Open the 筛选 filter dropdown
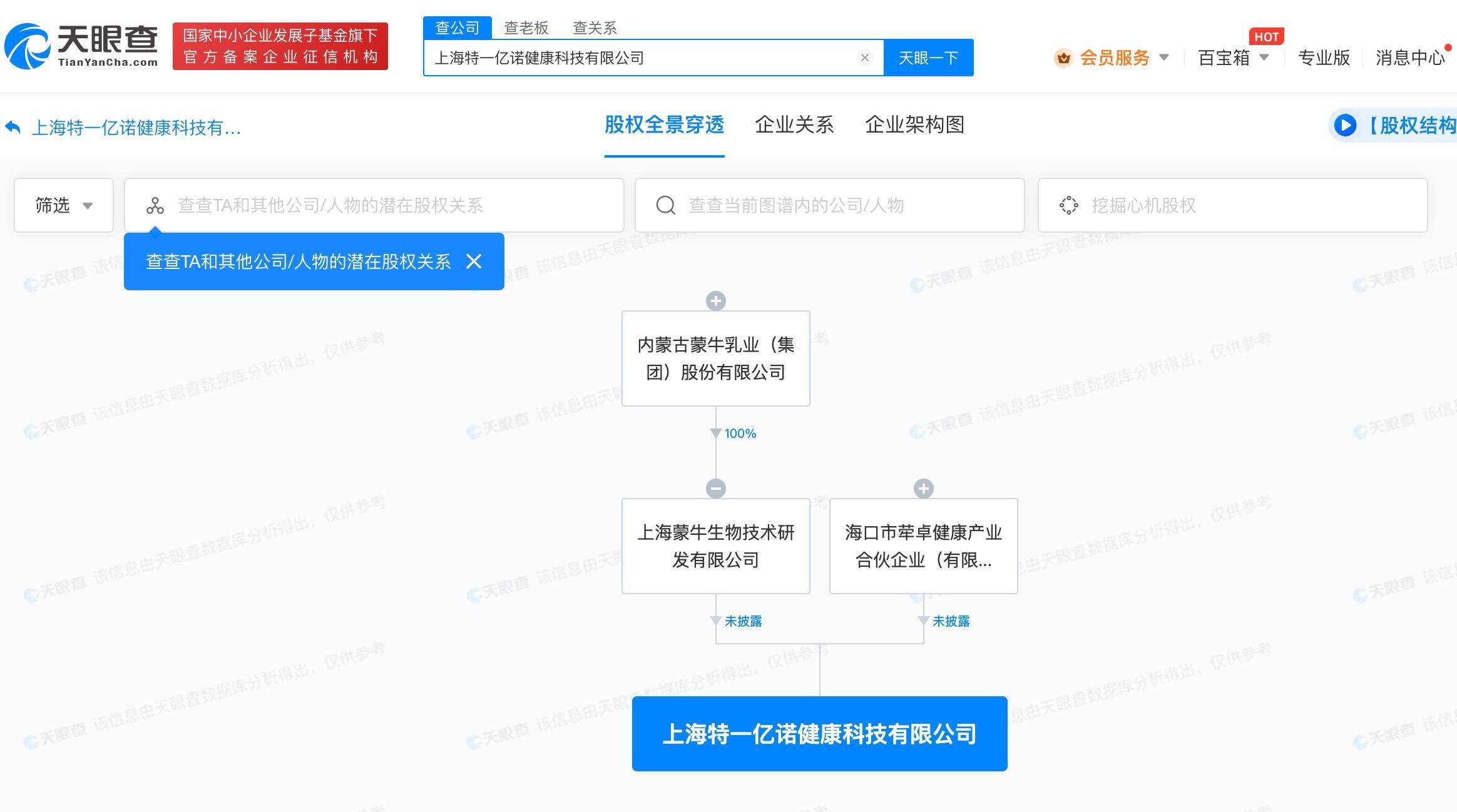 [x=64, y=205]
